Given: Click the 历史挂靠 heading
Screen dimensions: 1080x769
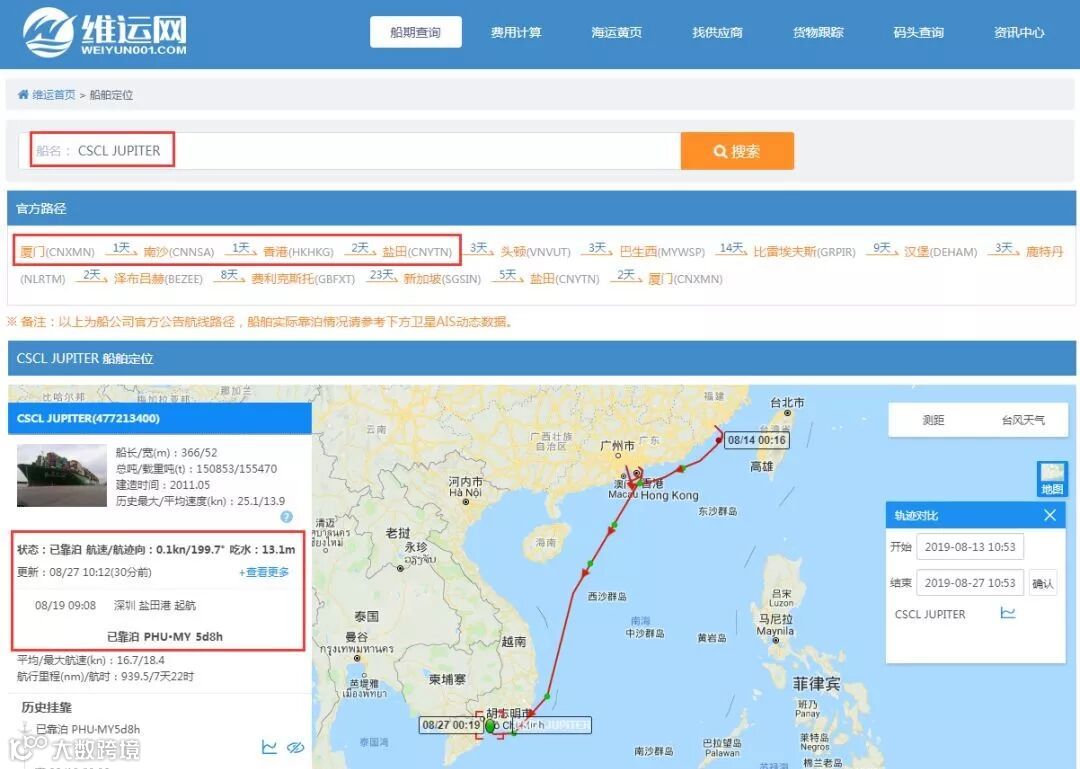Looking at the screenshot, I should [46, 707].
